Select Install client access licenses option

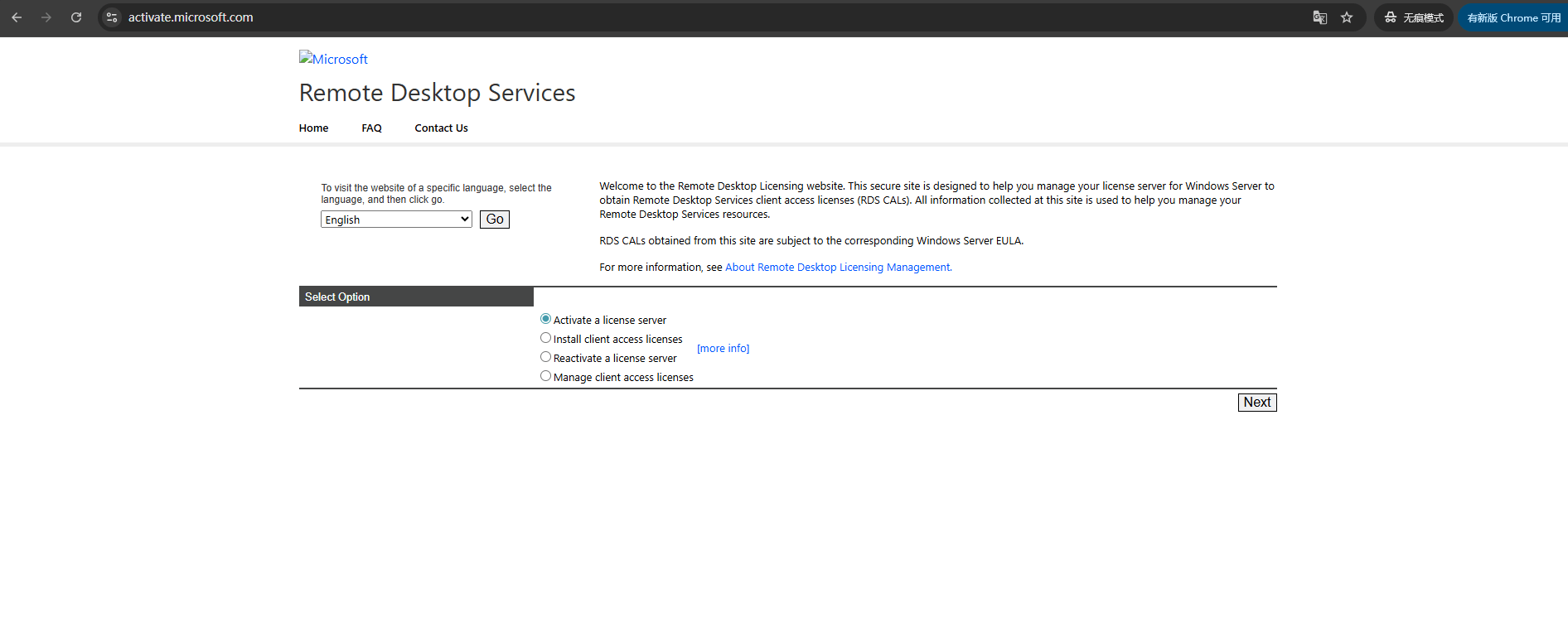(545, 338)
